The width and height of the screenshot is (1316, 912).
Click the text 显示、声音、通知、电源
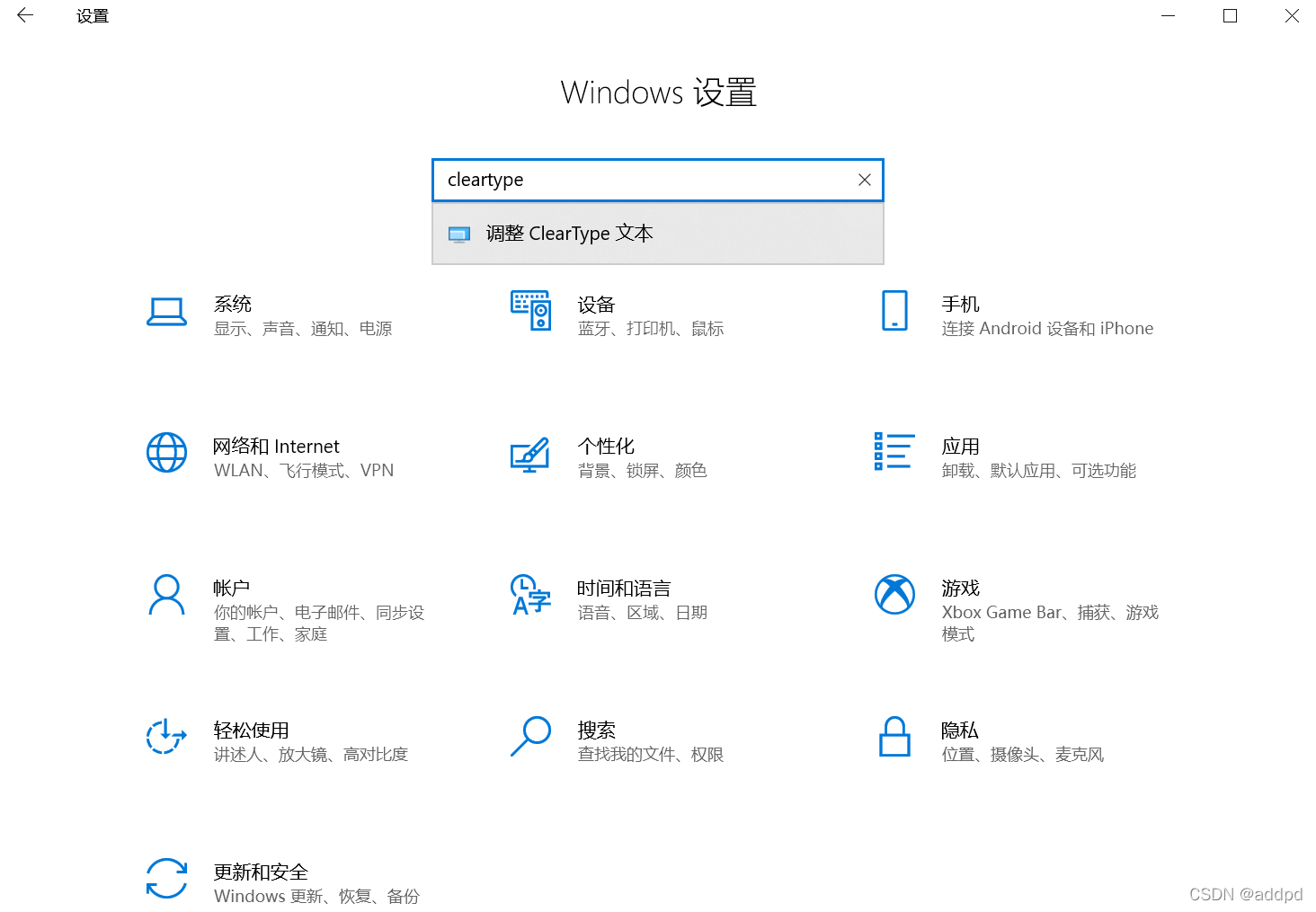pos(303,329)
